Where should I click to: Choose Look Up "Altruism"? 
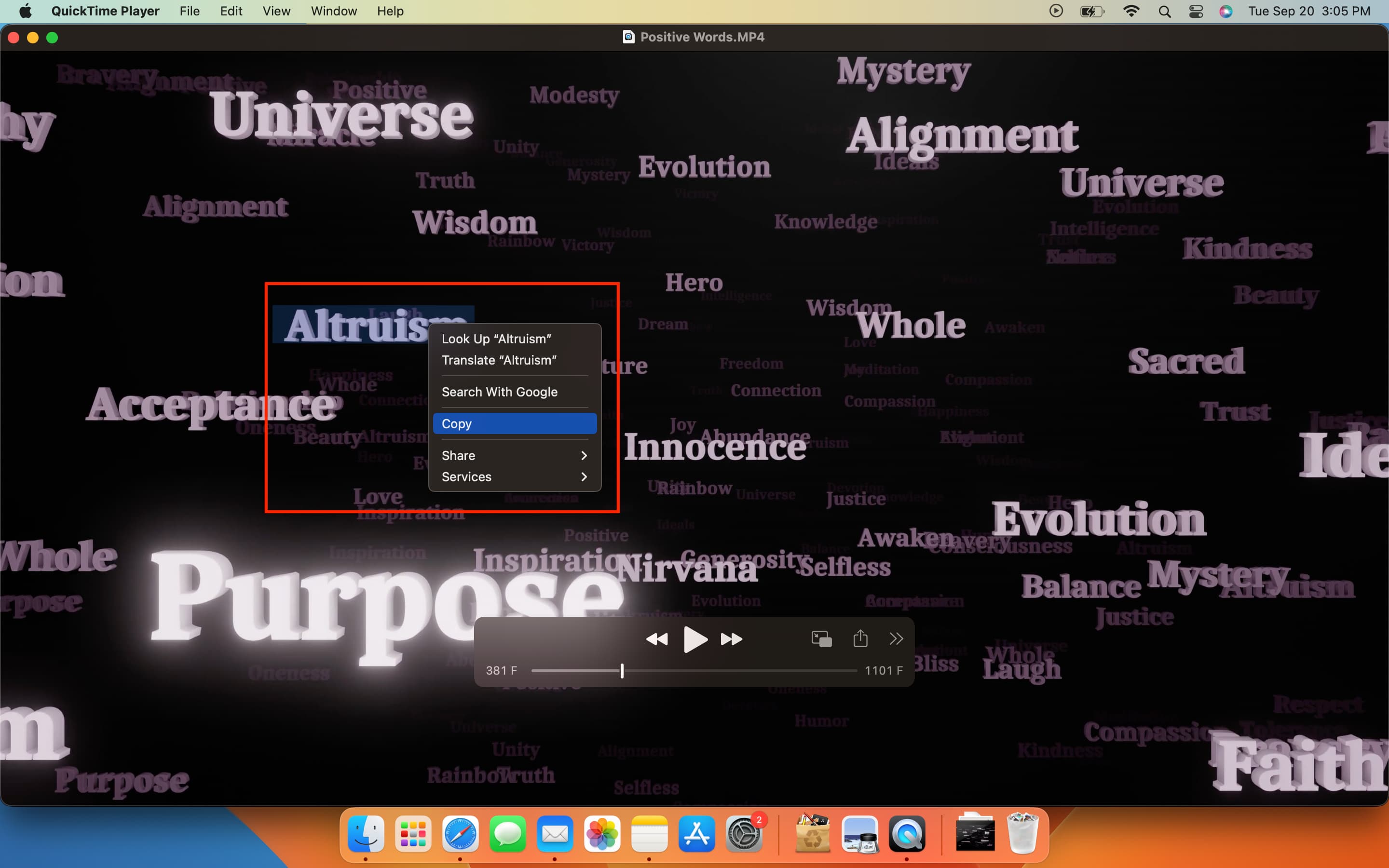[x=496, y=338]
